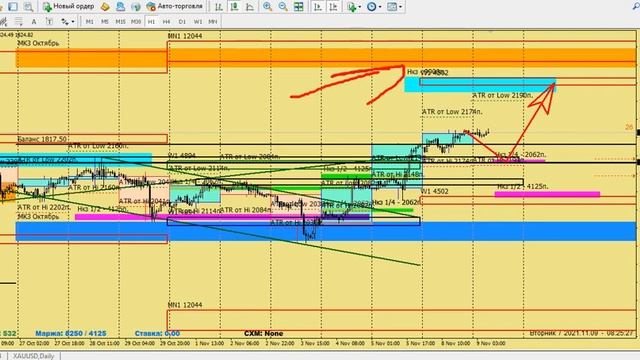Click the top 'MN1 12044' label
Screen dimensions: 640x360
coord(185,36)
